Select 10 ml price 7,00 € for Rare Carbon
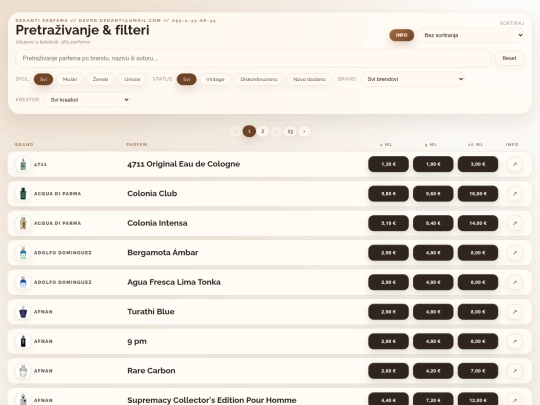 click(478, 371)
